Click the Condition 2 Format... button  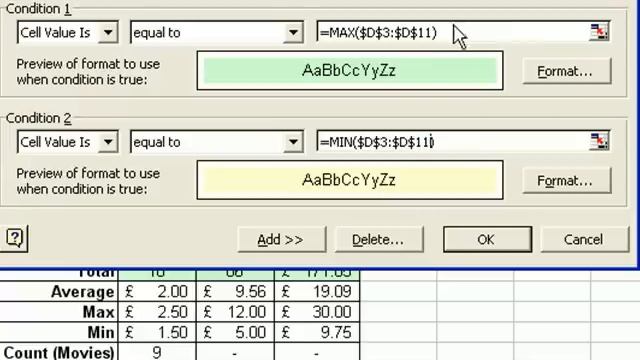pyautogui.click(x=567, y=181)
